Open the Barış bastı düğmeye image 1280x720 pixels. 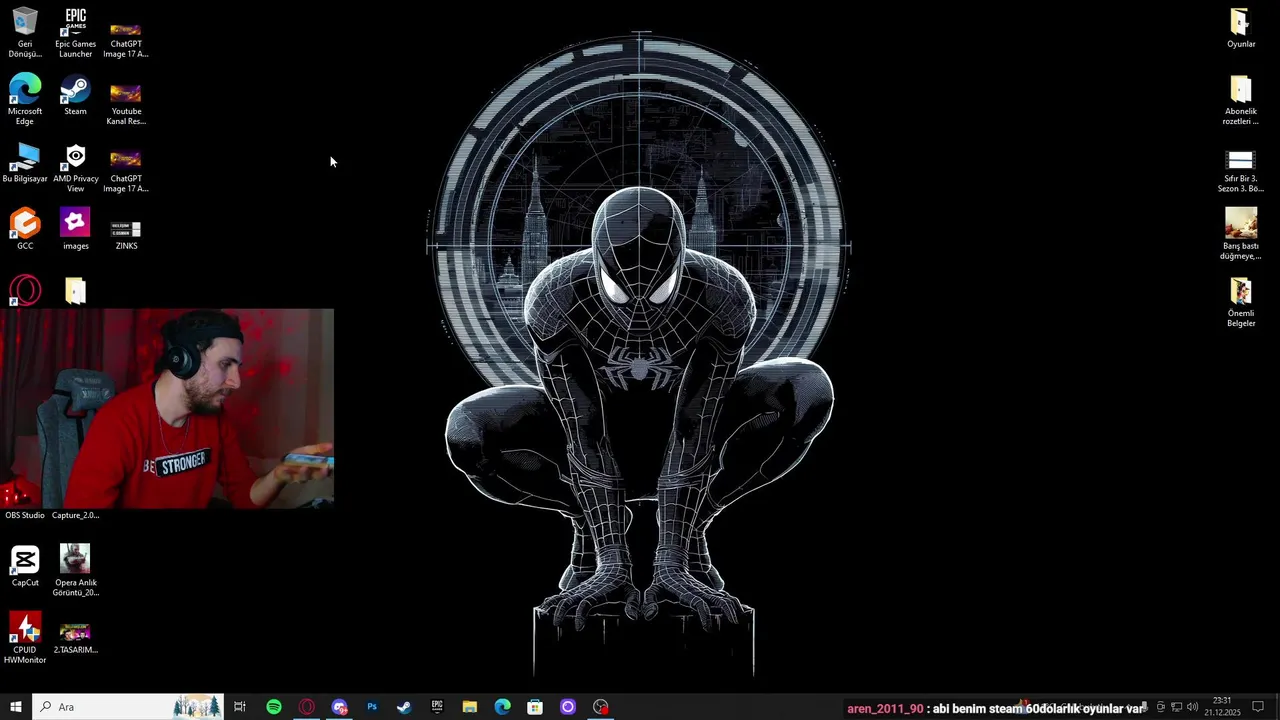click(x=1240, y=234)
